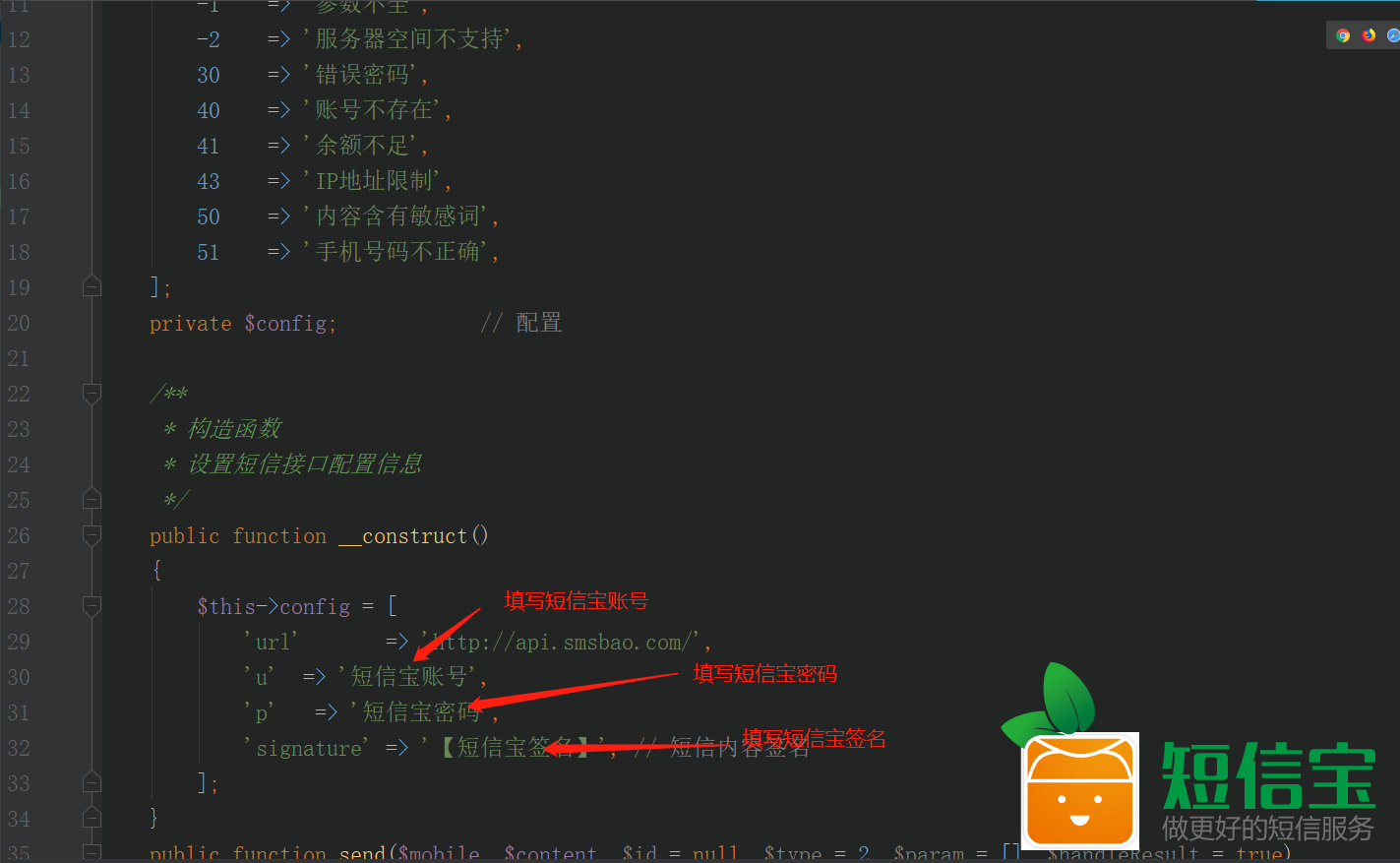Fold the send function at line 35
1400x863 pixels.
point(91,852)
